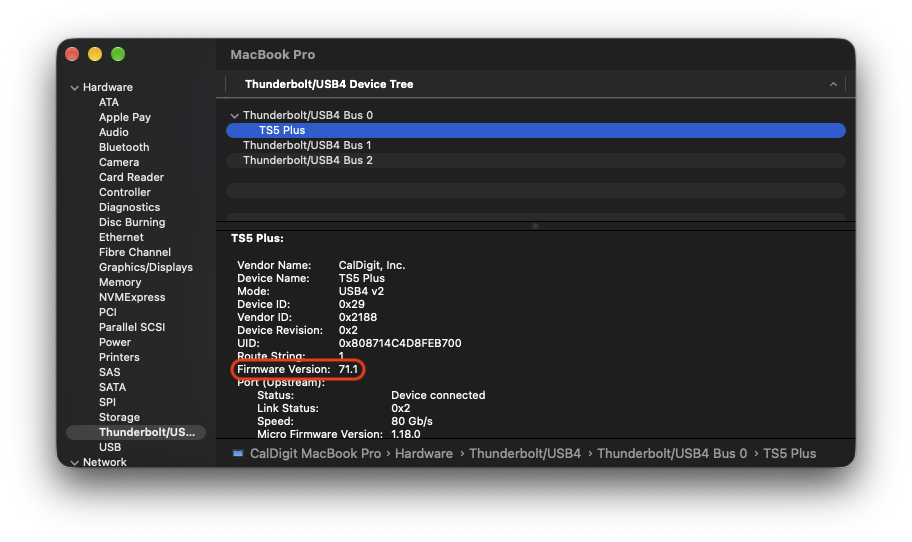Click Hardware in the path bar
Viewport: 912px width, 542px height.
[x=423, y=454]
